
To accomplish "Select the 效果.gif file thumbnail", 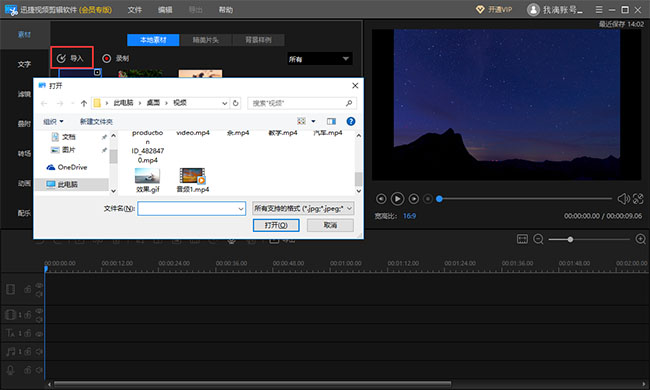I will point(148,176).
